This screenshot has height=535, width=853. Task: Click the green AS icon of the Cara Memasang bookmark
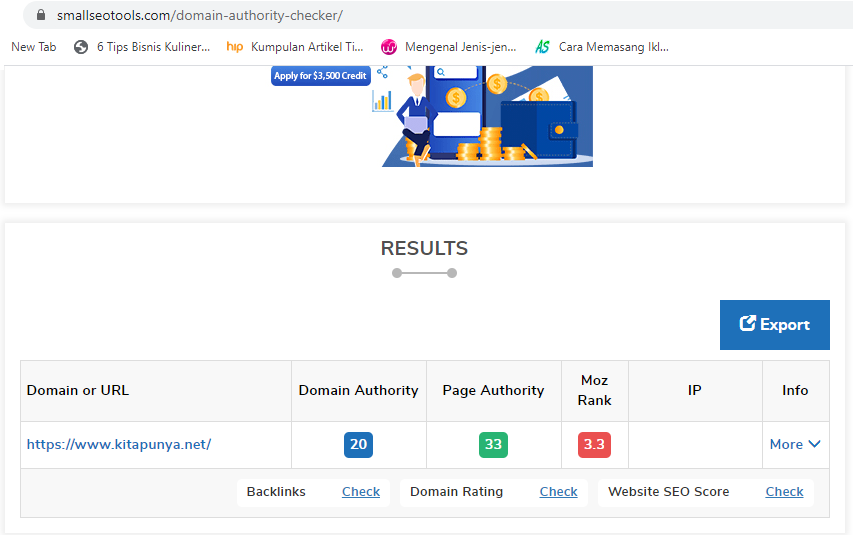coord(542,46)
